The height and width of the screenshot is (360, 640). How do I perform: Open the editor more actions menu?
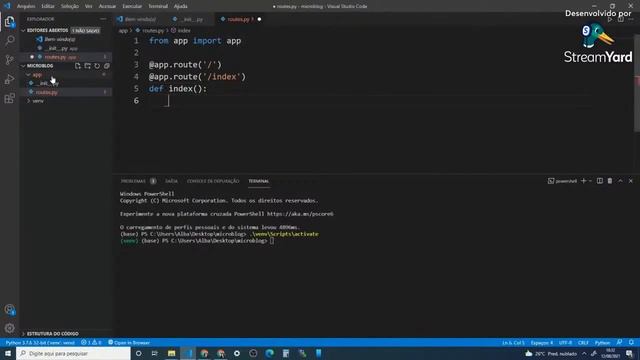point(631,19)
